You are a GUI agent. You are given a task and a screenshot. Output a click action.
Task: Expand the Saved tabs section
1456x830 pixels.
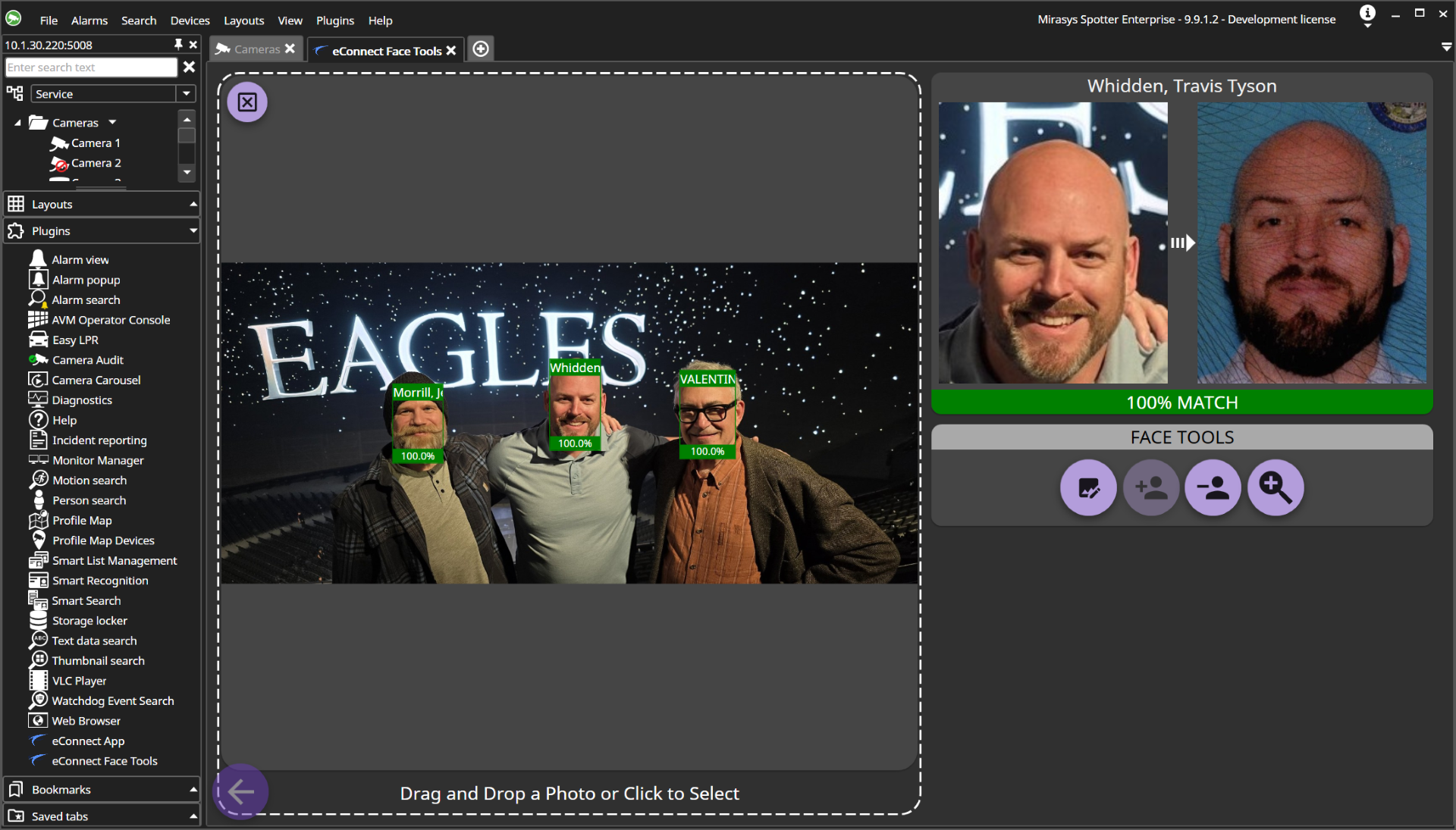click(101, 816)
